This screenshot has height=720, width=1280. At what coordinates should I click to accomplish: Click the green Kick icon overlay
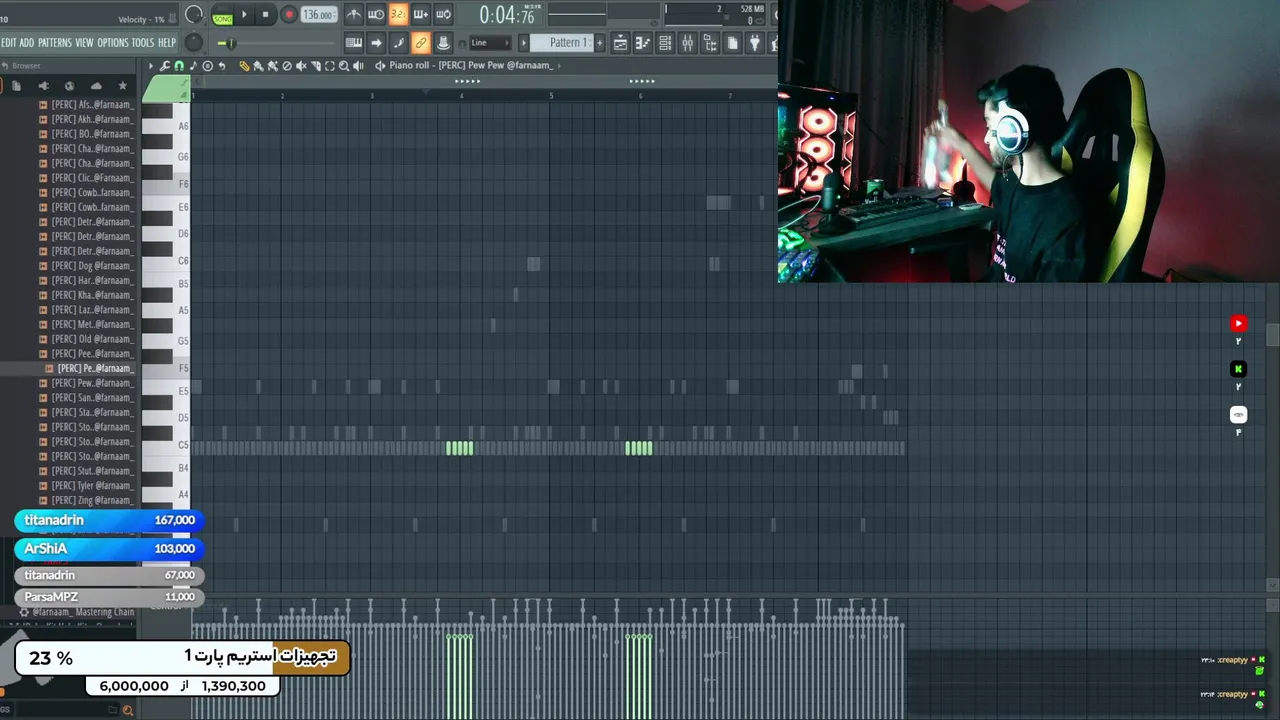point(1238,369)
